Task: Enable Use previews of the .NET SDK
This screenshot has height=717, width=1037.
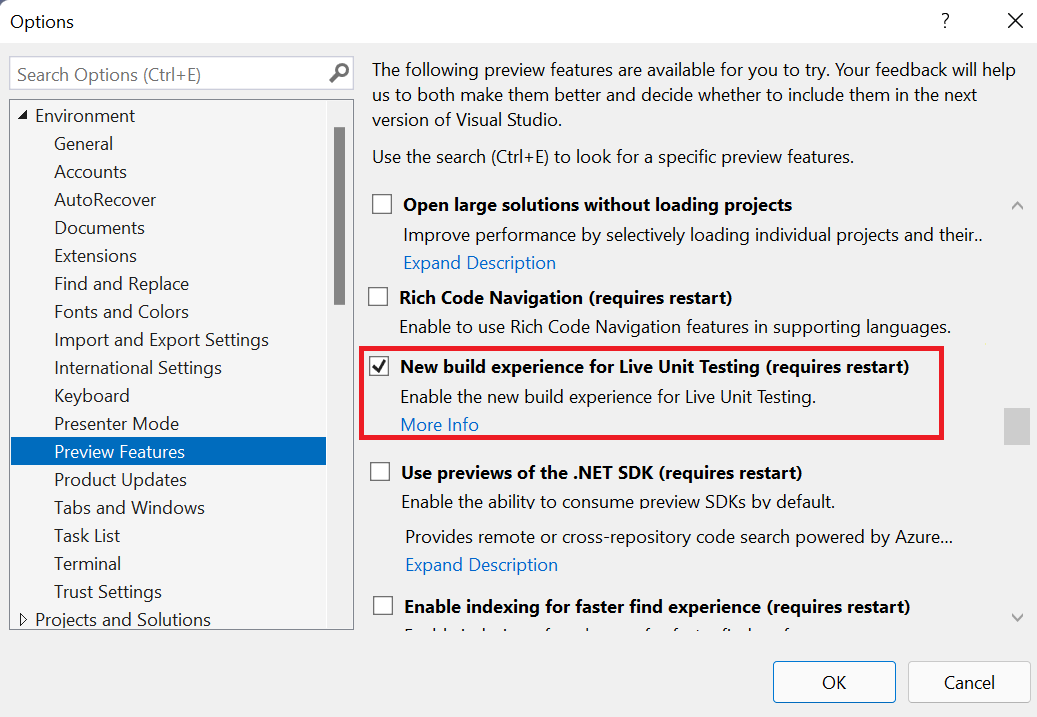Action: pyautogui.click(x=381, y=472)
